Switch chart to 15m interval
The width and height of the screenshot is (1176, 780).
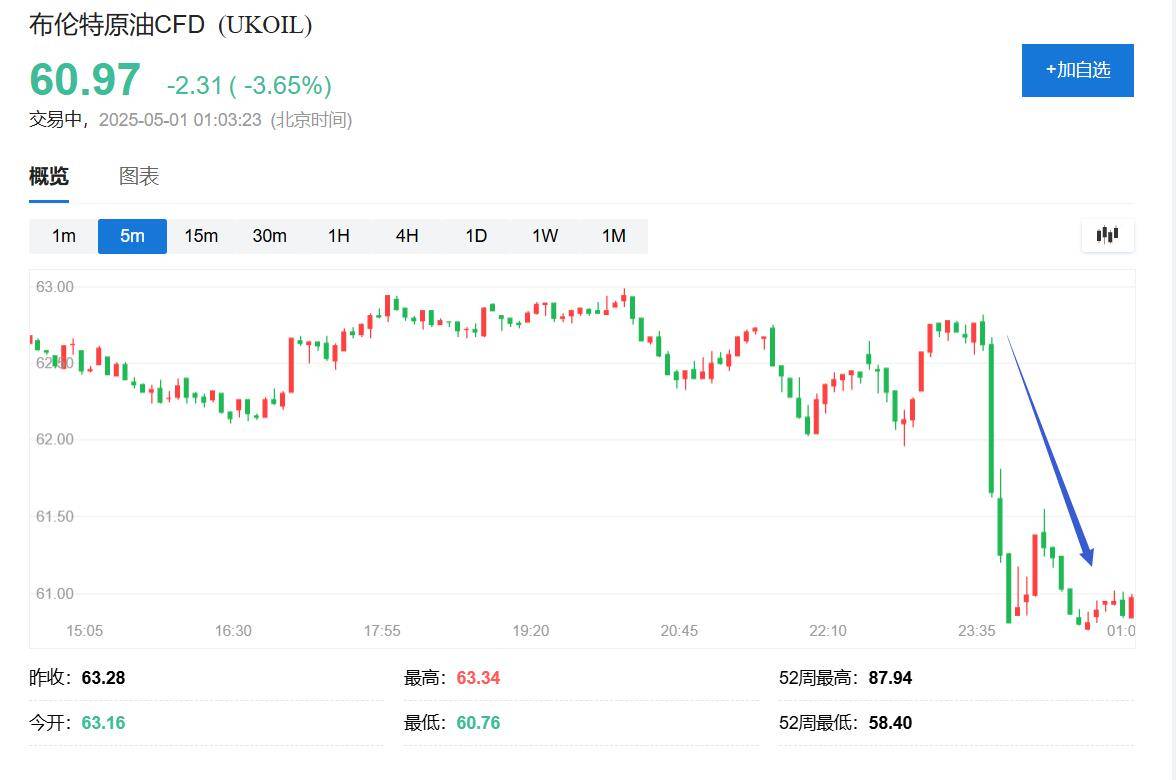[x=201, y=236]
